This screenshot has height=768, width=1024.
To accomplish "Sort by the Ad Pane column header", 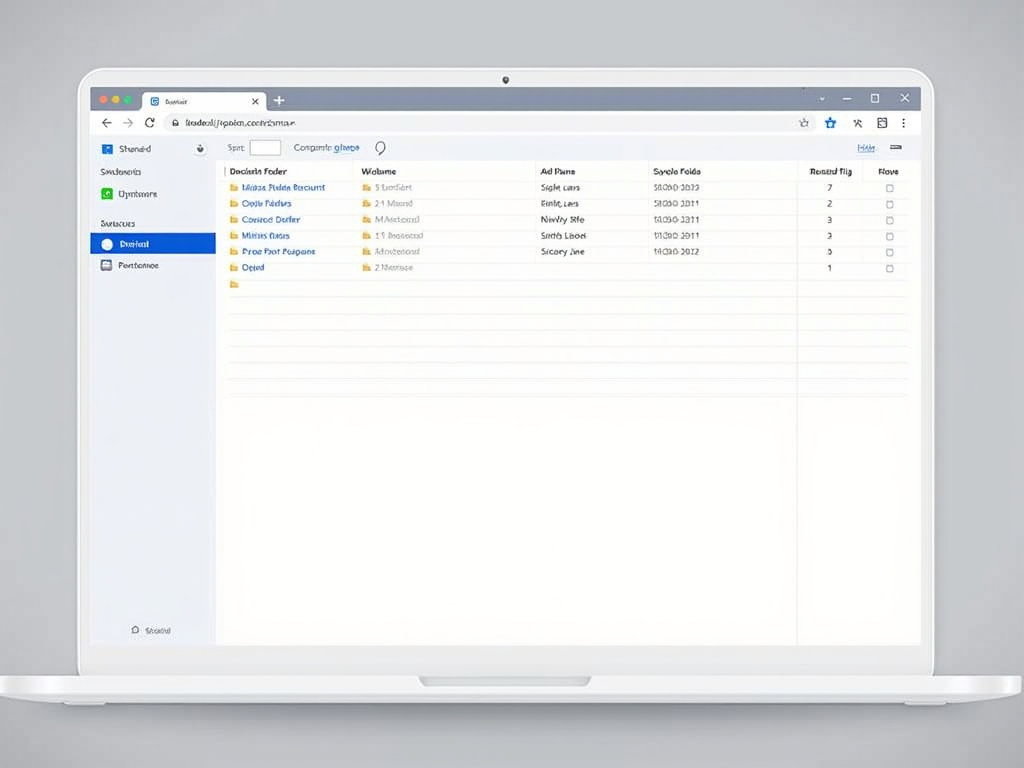I will pos(558,171).
